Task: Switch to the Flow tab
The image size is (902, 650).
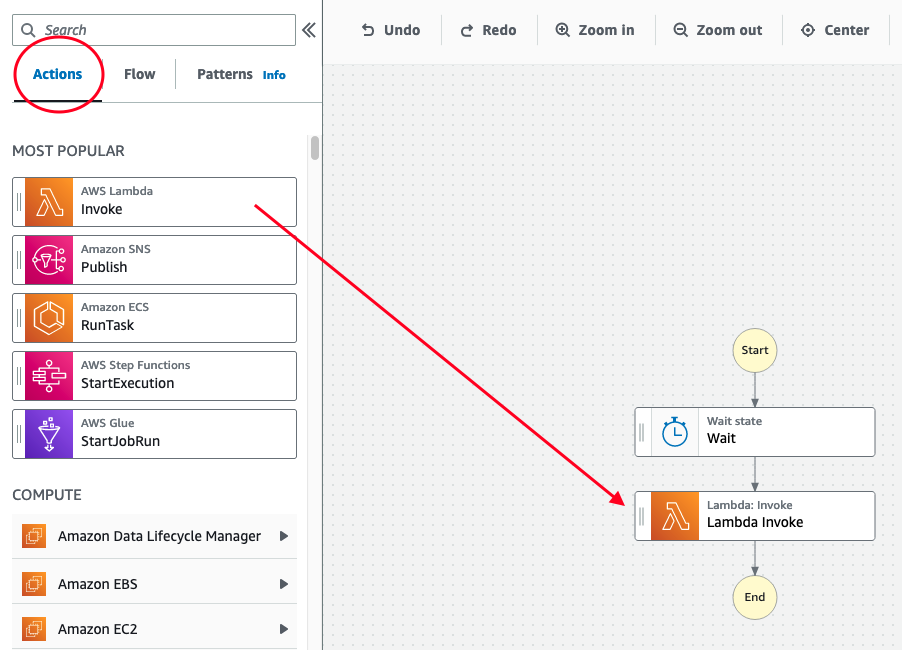Action: pyautogui.click(x=139, y=73)
